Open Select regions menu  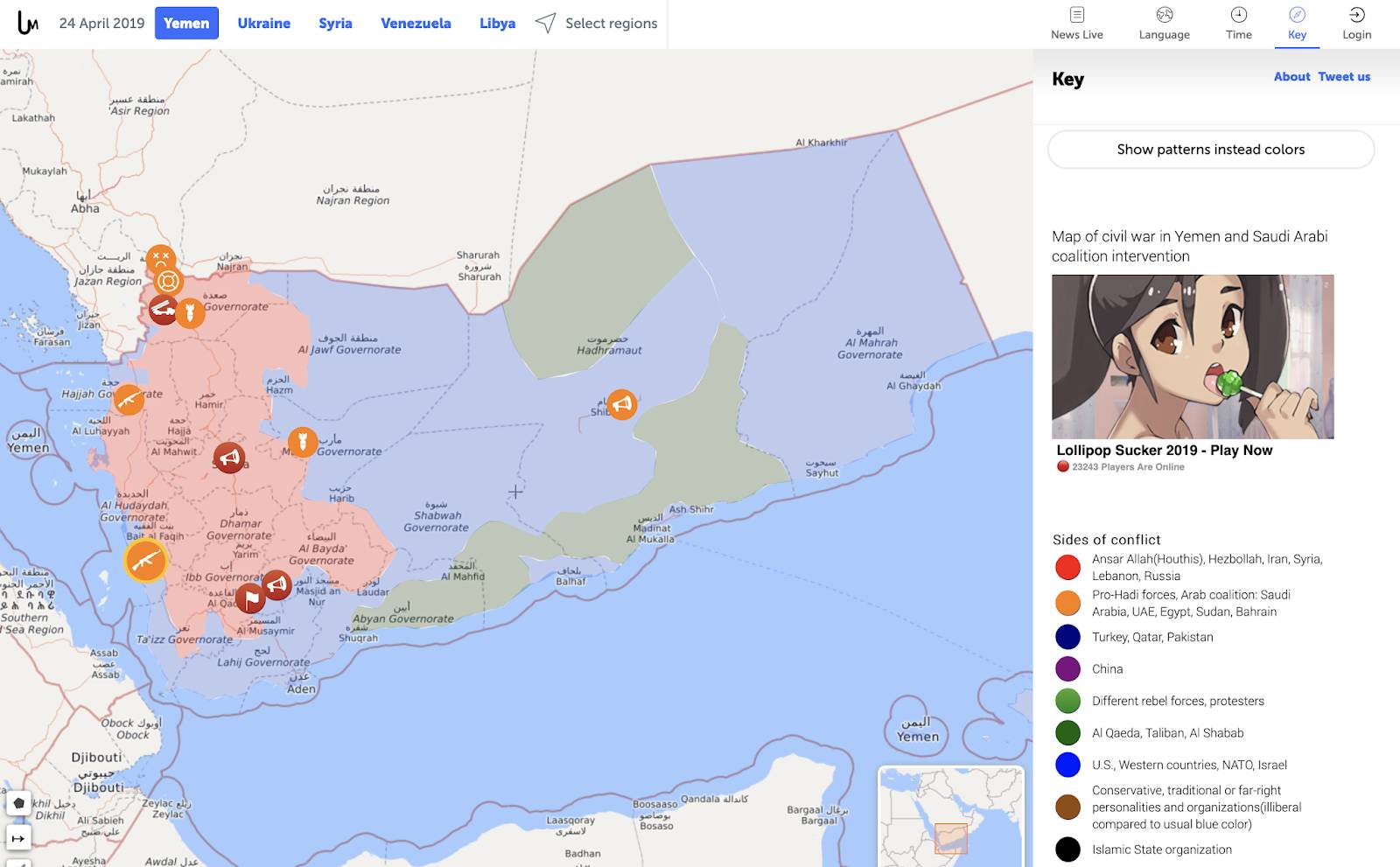pos(597,23)
